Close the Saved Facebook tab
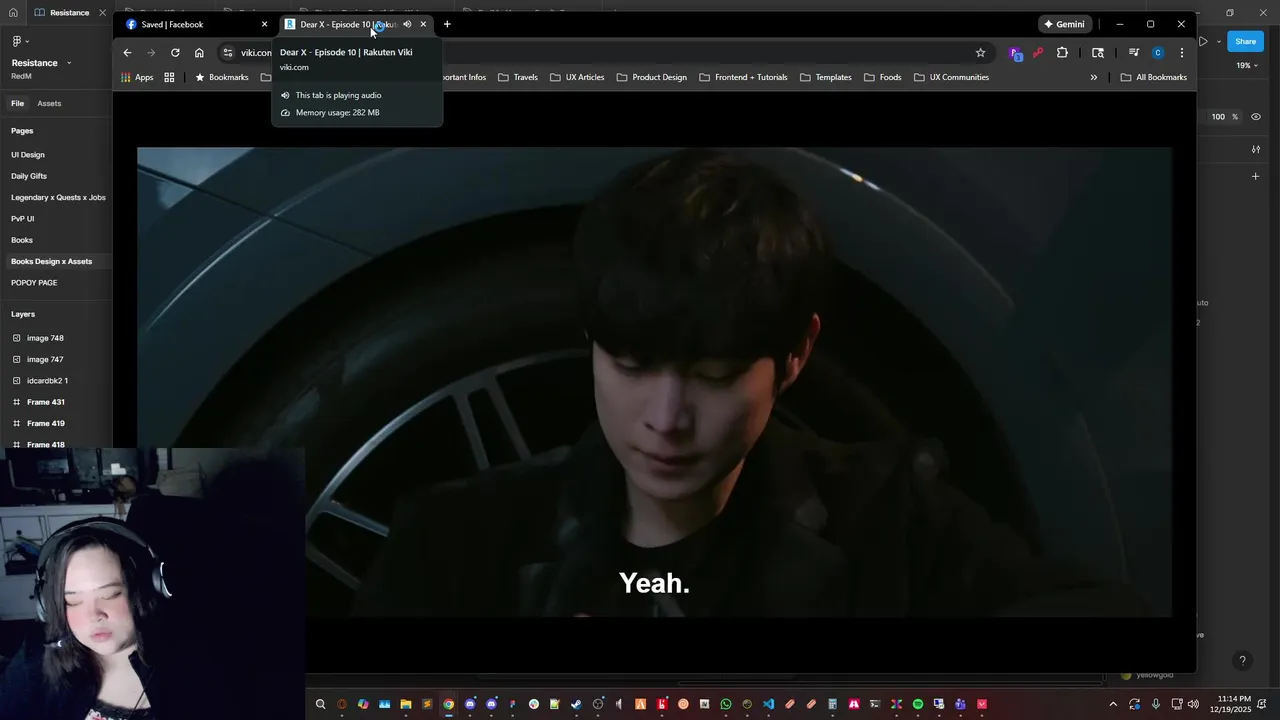The image size is (1280, 720). click(264, 24)
